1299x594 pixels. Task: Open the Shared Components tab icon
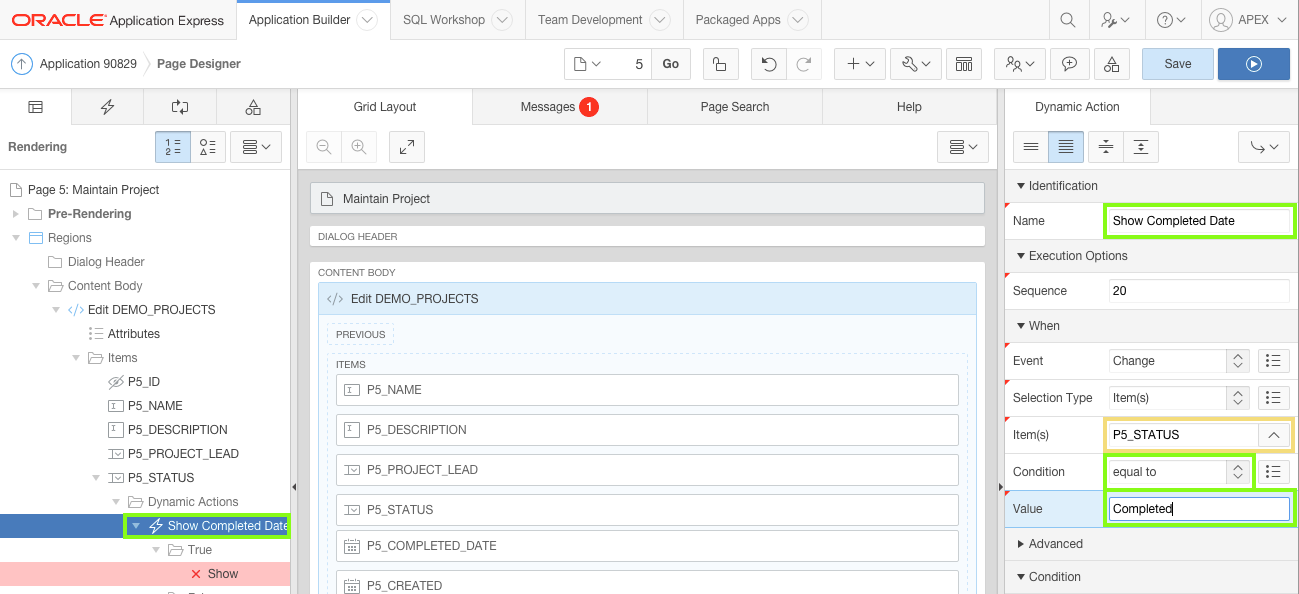tap(253, 107)
